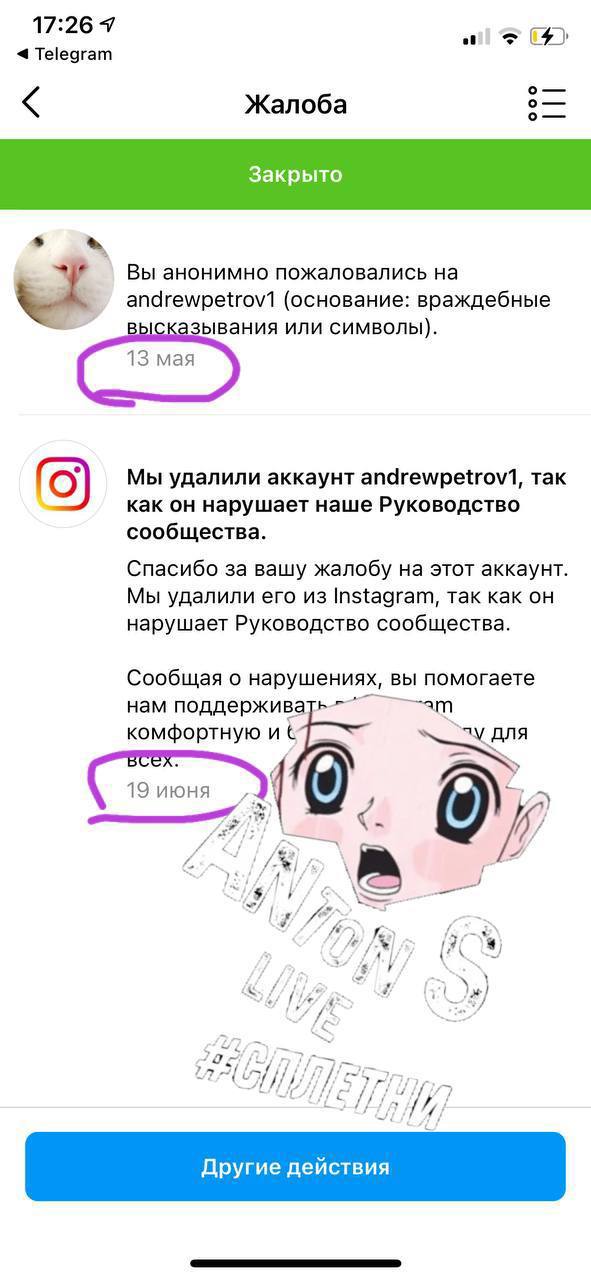Return to Telegram via back link

point(65,54)
